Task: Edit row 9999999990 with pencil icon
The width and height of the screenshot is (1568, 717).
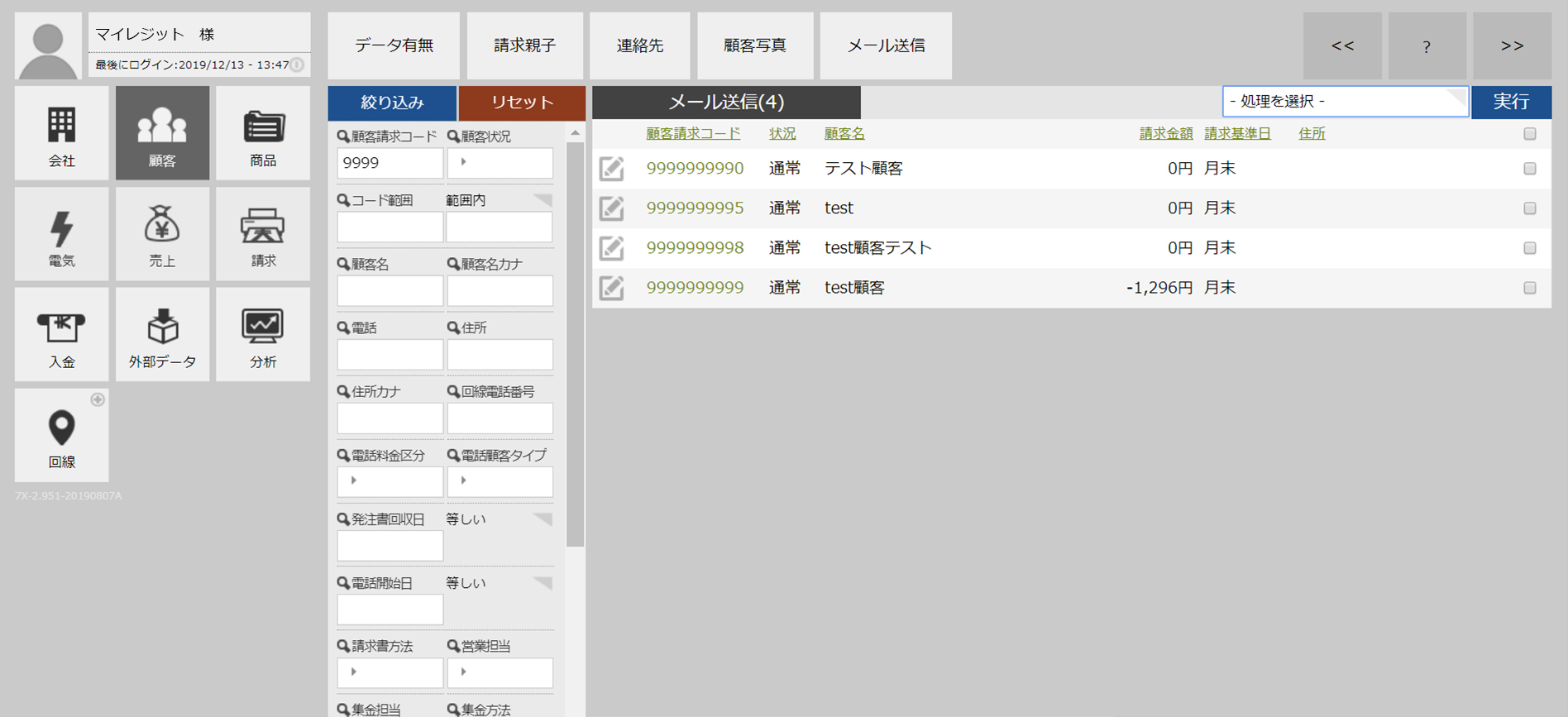Action: pyautogui.click(x=611, y=169)
